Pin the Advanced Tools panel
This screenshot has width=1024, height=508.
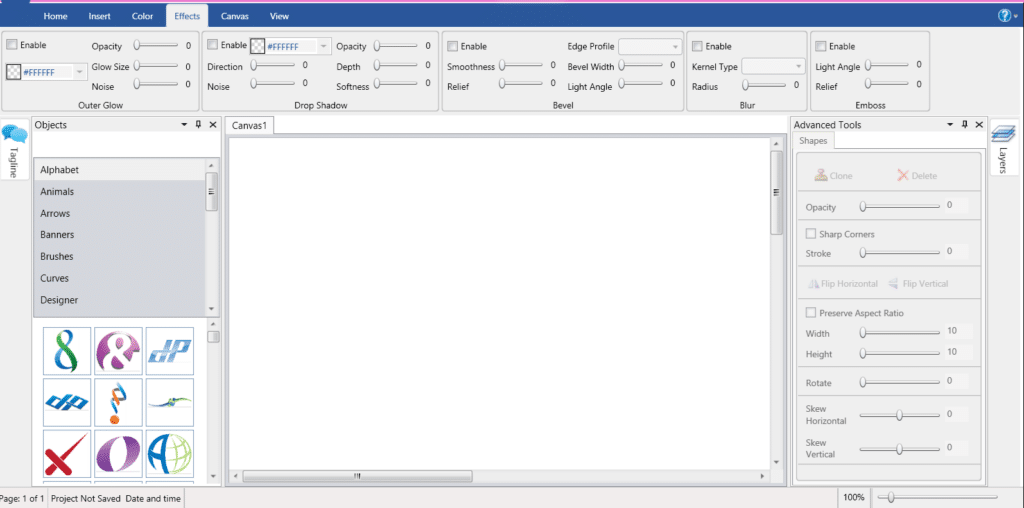pos(965,125)
